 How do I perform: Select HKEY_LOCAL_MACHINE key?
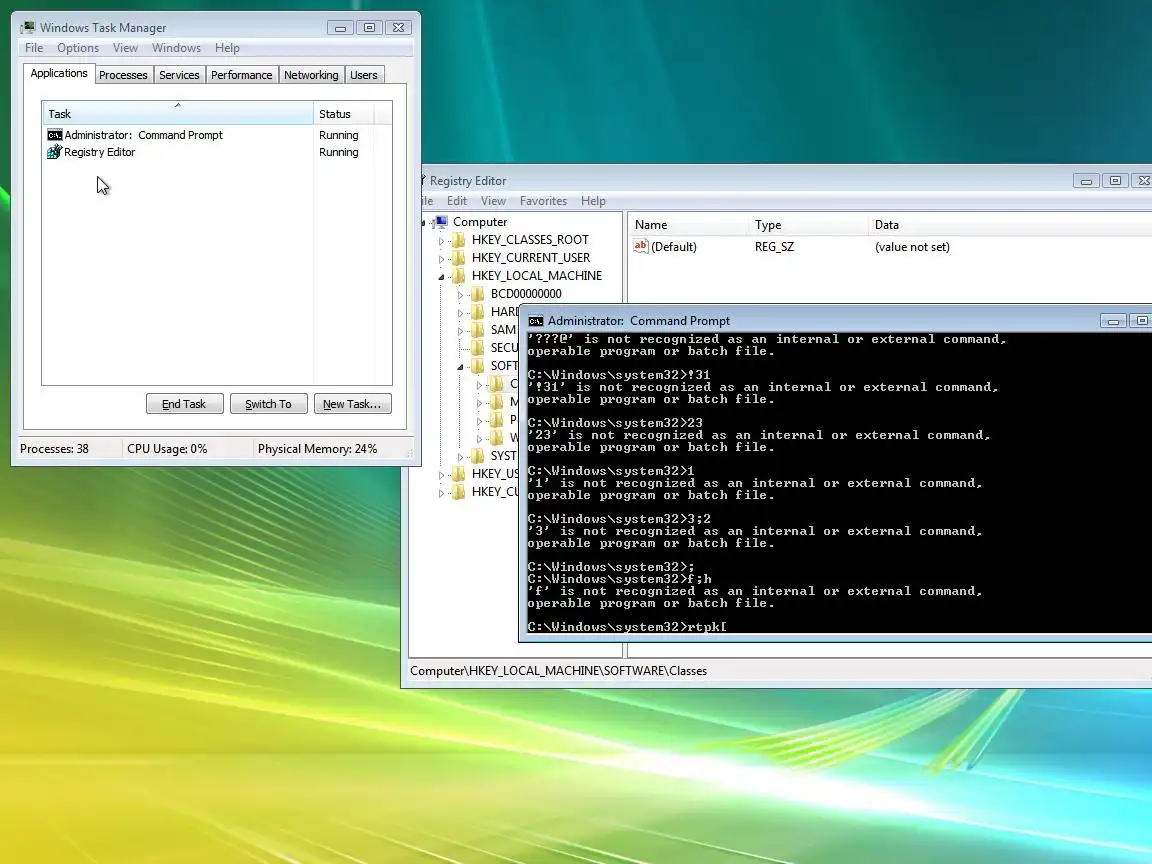[536, 276]
